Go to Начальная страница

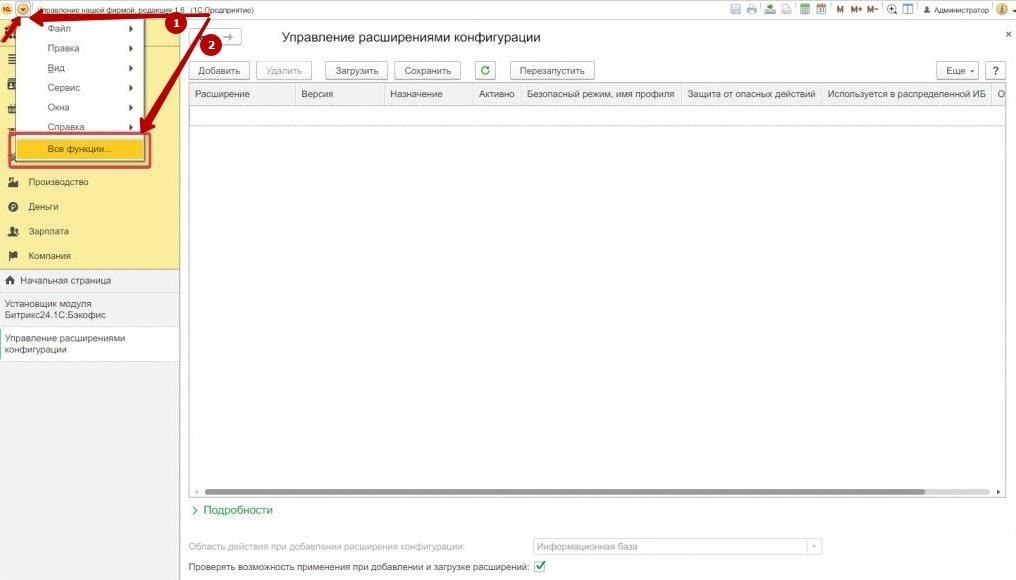tap(89, 281)
